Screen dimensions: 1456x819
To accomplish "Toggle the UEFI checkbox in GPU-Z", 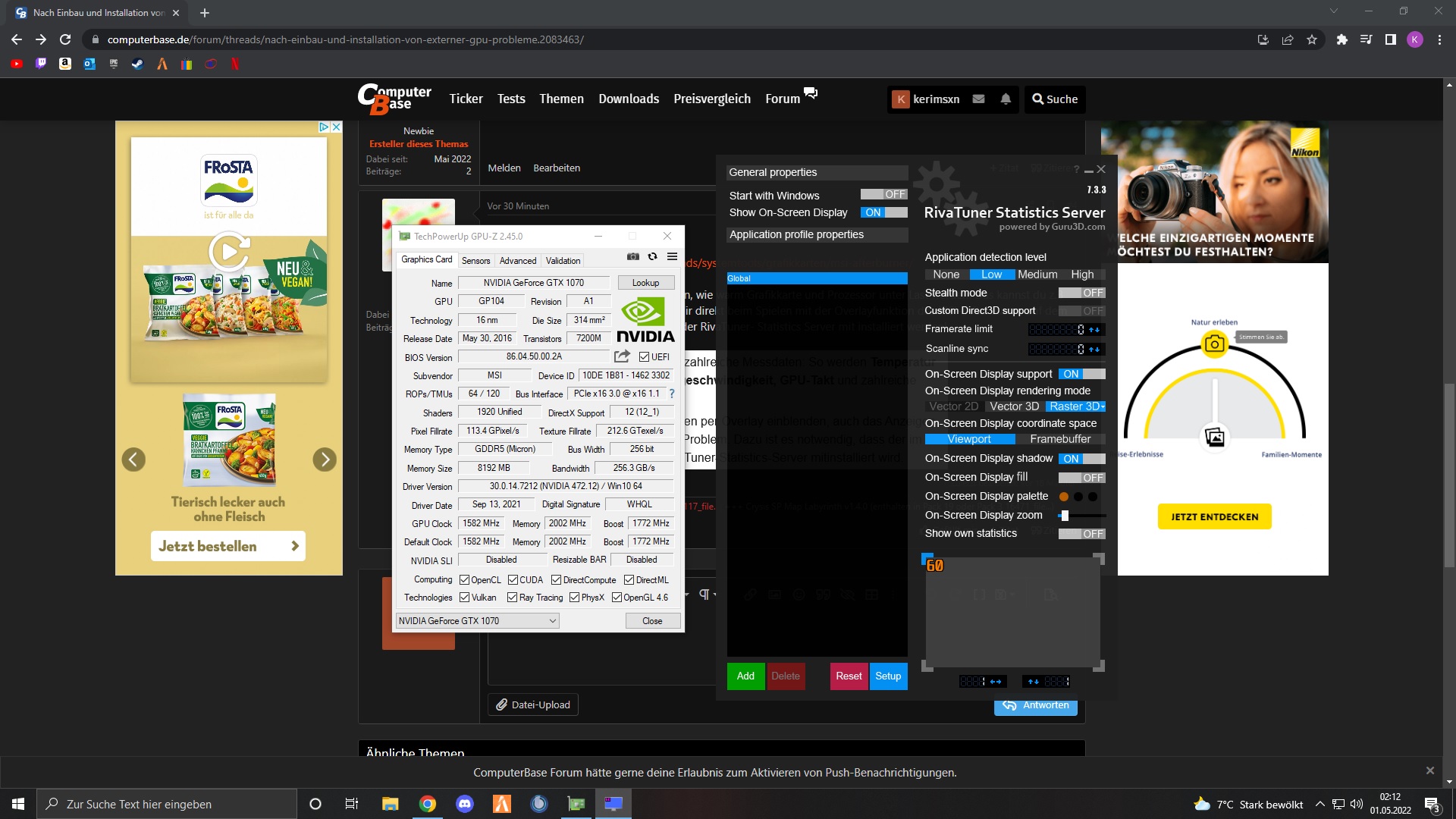I will click(644, 357).
